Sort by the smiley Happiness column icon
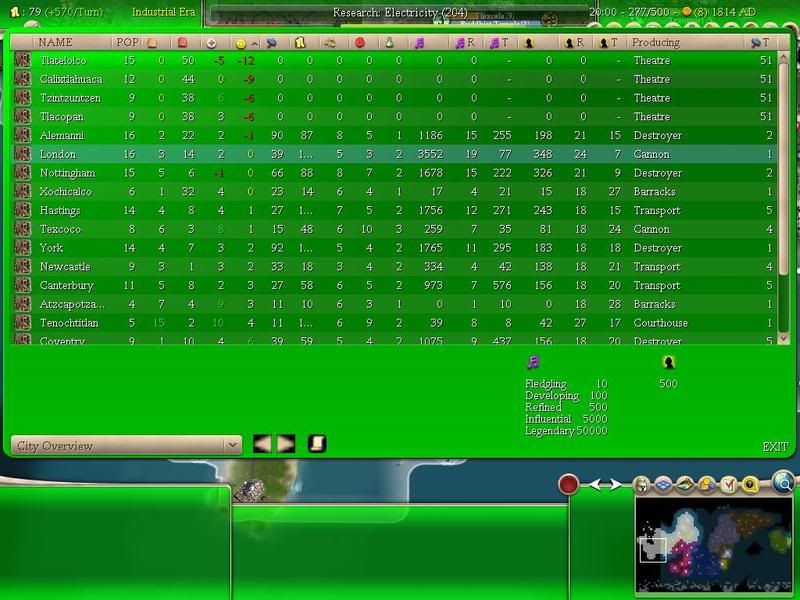Screen dimensions: 800x600 click(x=241, y=43)
